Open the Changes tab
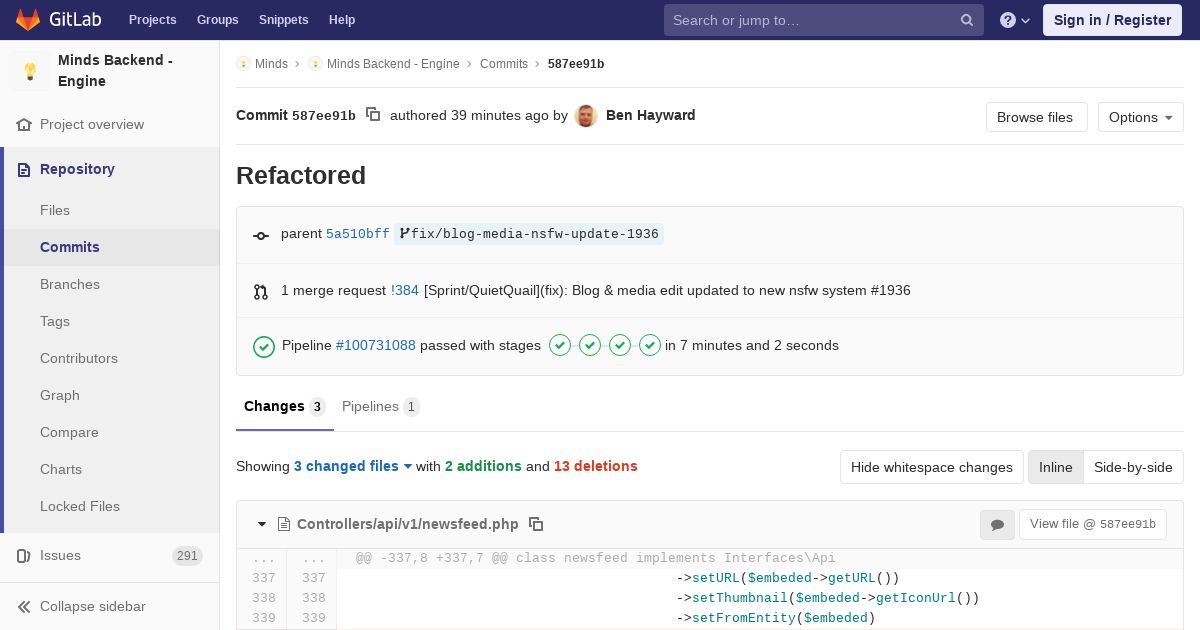Screen dimensions: 1200x630 click(284, 407)
